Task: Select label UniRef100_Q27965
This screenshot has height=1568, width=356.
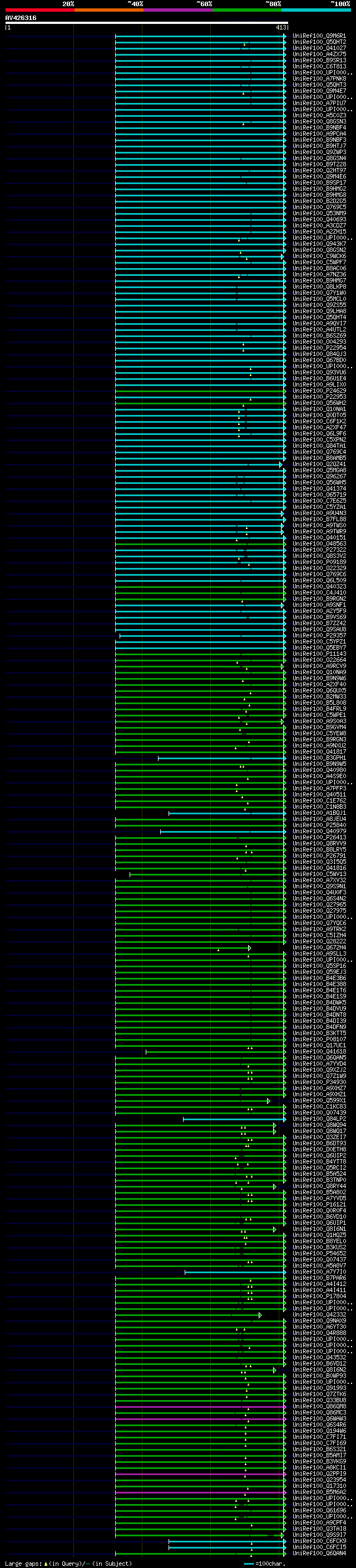Action: (319, 905)
